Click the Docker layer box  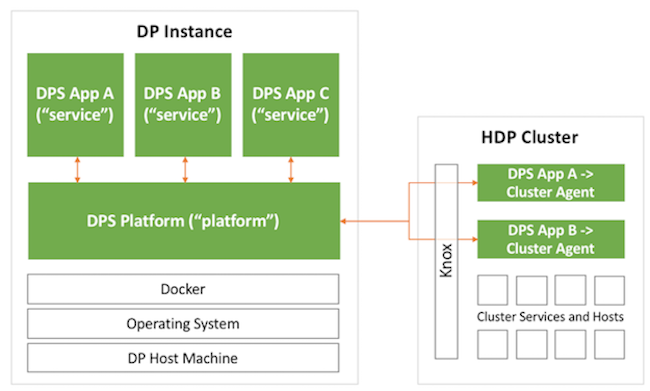[x=183, y=289]
